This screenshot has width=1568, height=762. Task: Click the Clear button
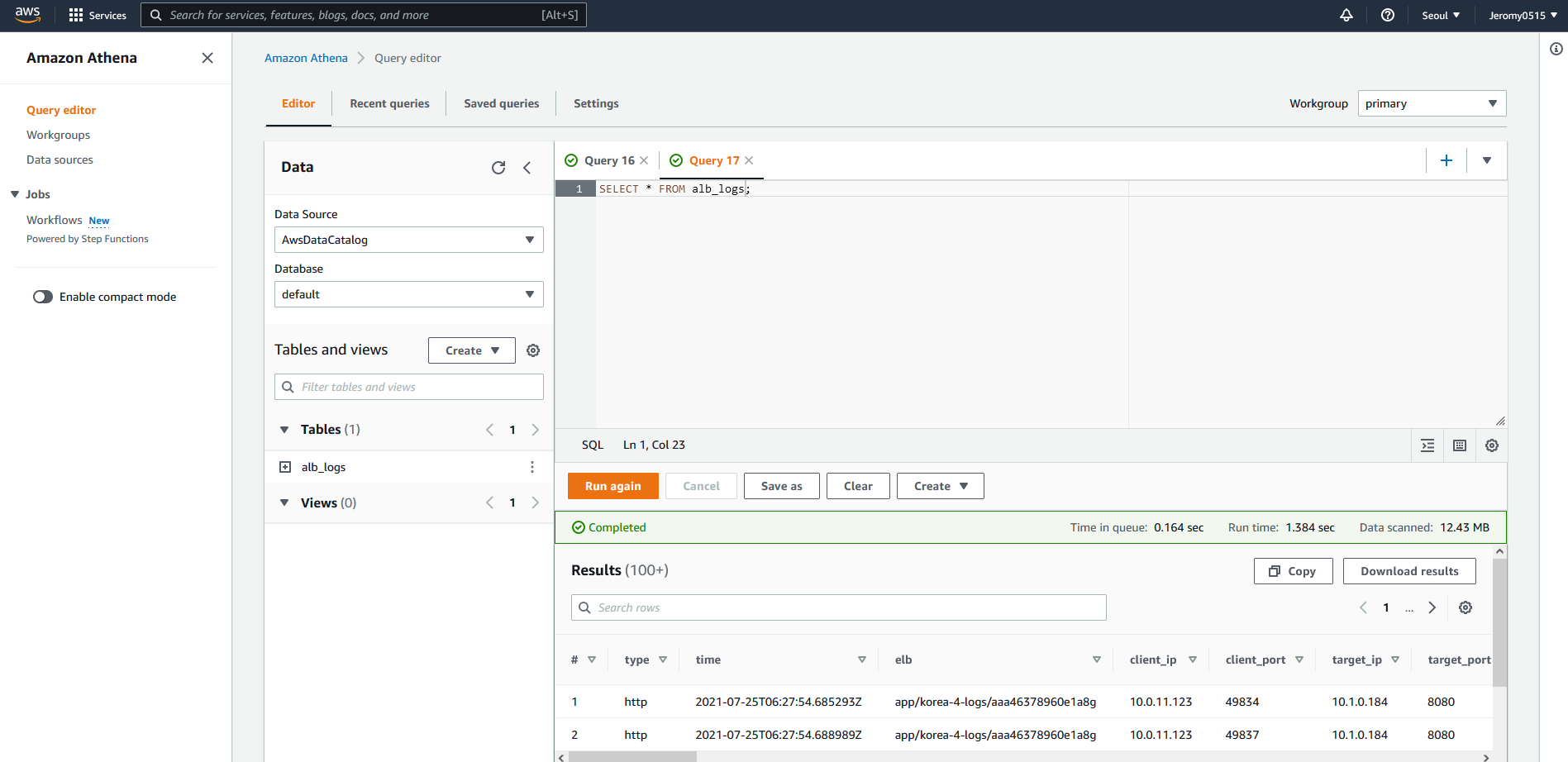[858, 486]
